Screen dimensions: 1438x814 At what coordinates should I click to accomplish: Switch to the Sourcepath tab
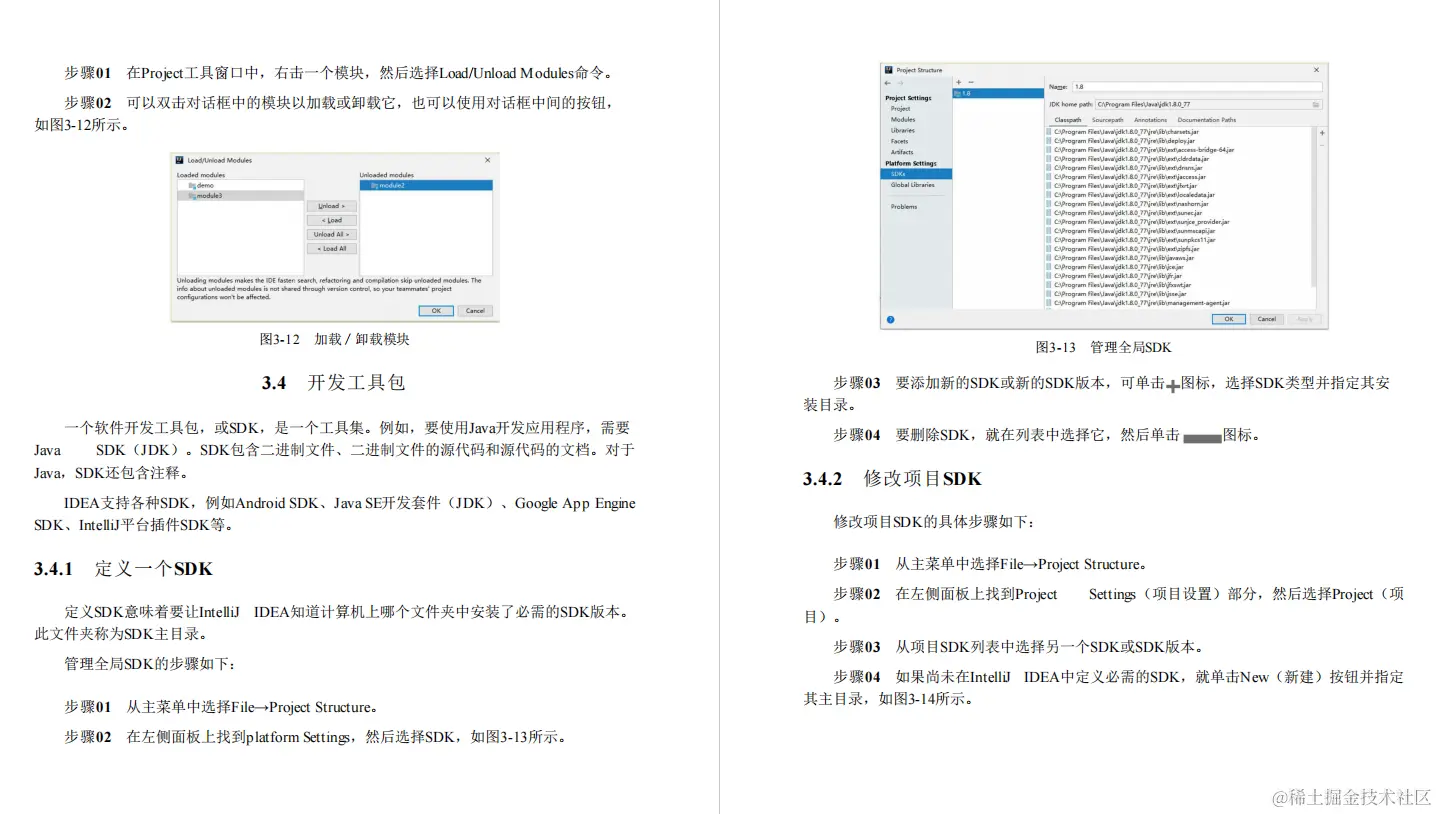[x=1108, y=120]
